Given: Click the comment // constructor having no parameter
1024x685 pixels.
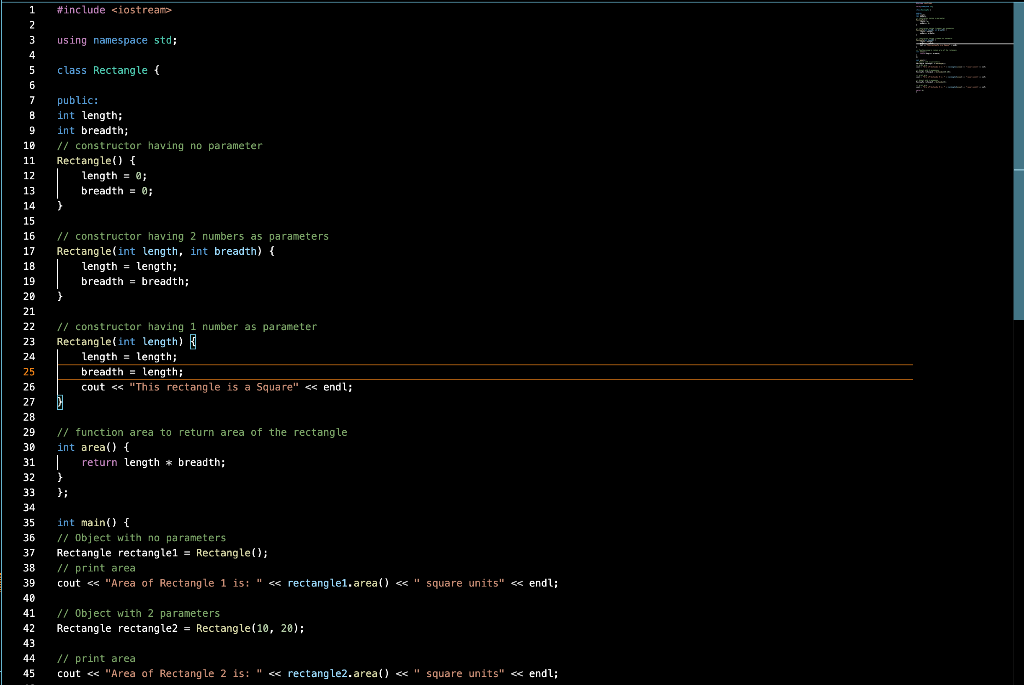Looking at the screenshot, I should pos(160,145).
